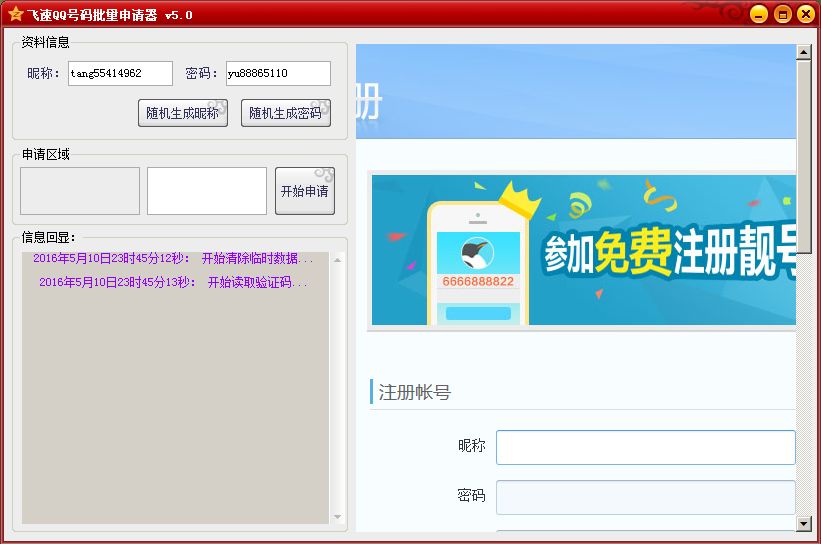
Task: Maximize the application window
Action: (783, 14)
